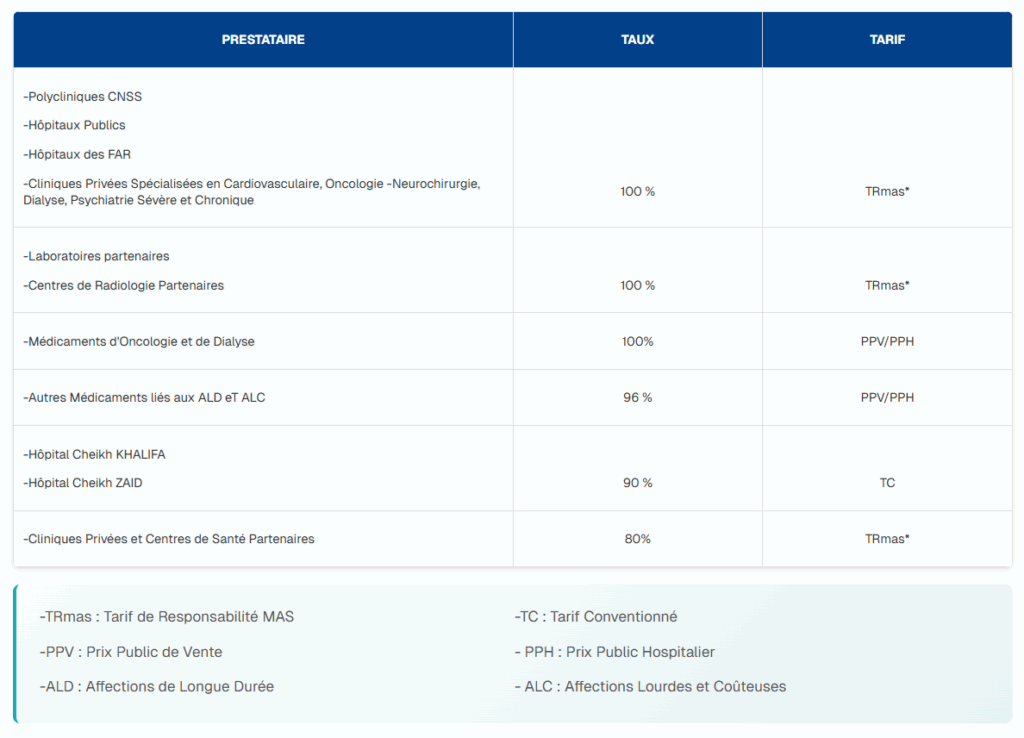Click the TRmas legend definition
Viewport: 1024px width, 738px height.
[x=167, y=617]
